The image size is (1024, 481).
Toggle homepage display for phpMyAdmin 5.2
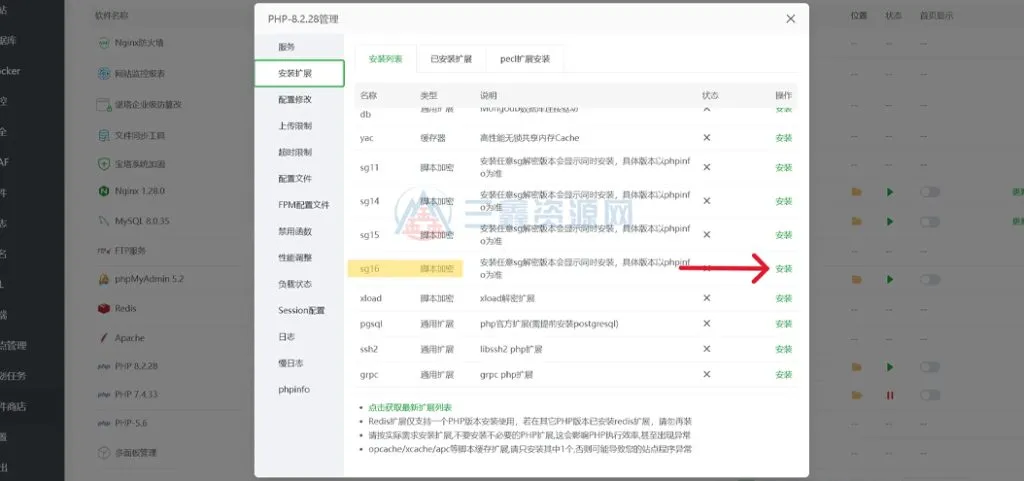click(x=930, y=279)
